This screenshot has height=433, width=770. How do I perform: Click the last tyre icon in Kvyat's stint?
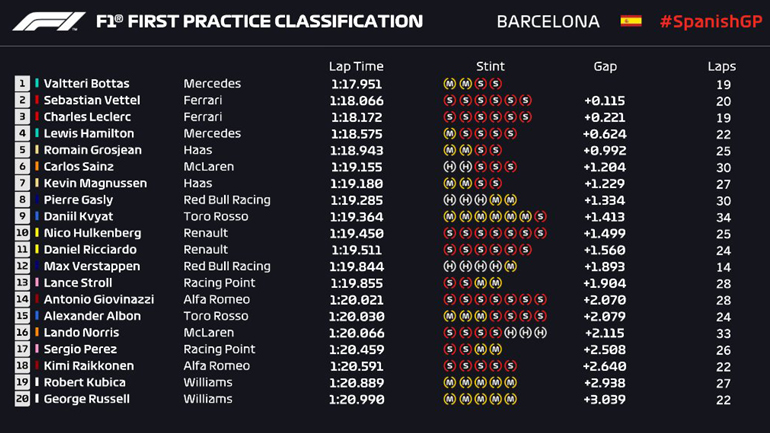click(x=541, y=217)
